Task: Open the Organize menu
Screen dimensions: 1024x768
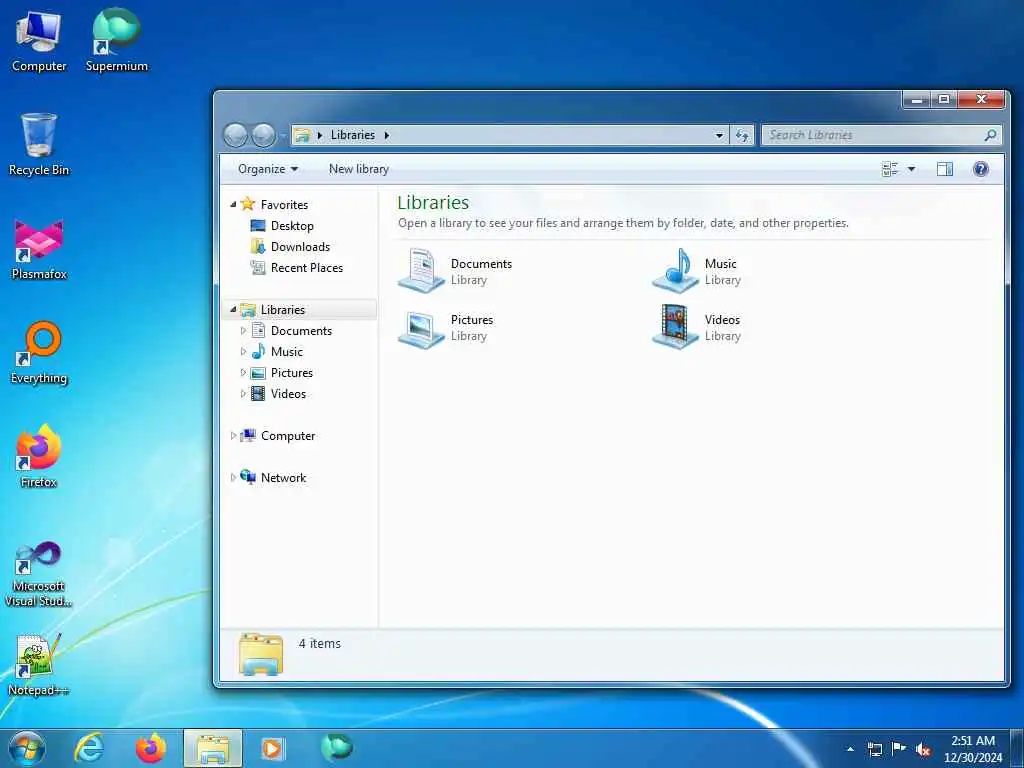Action: pos(268,169)
